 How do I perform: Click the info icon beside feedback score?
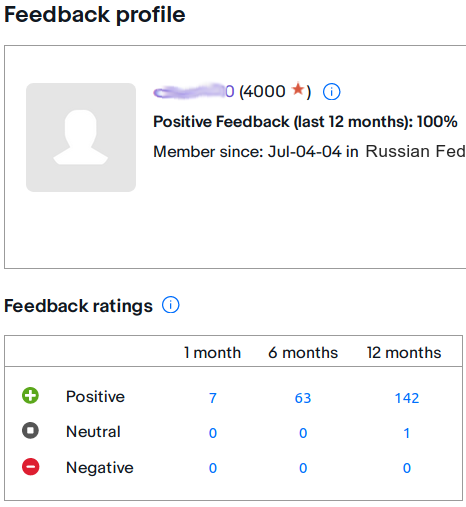pos(331,92)
